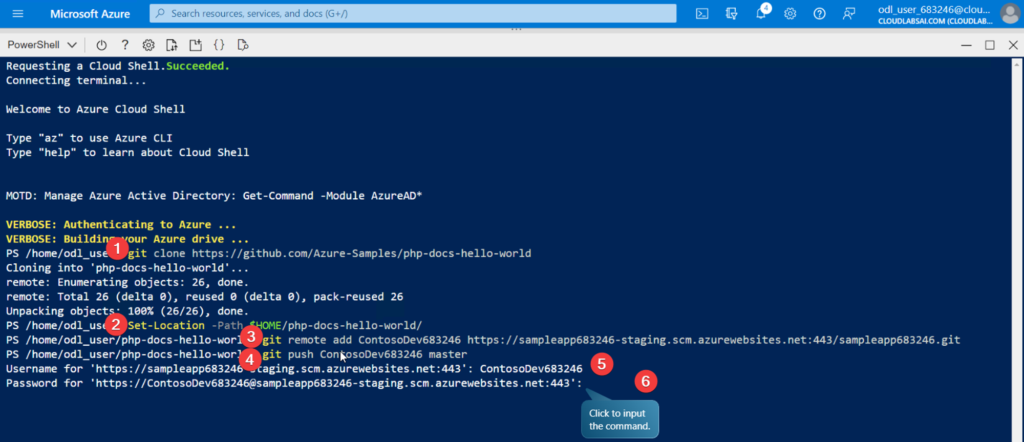The height and width of the screenshot is (442, 1024).
Task: Click 'remote: Enumerating objects: 26, done.' line
Action: (127, 282)
